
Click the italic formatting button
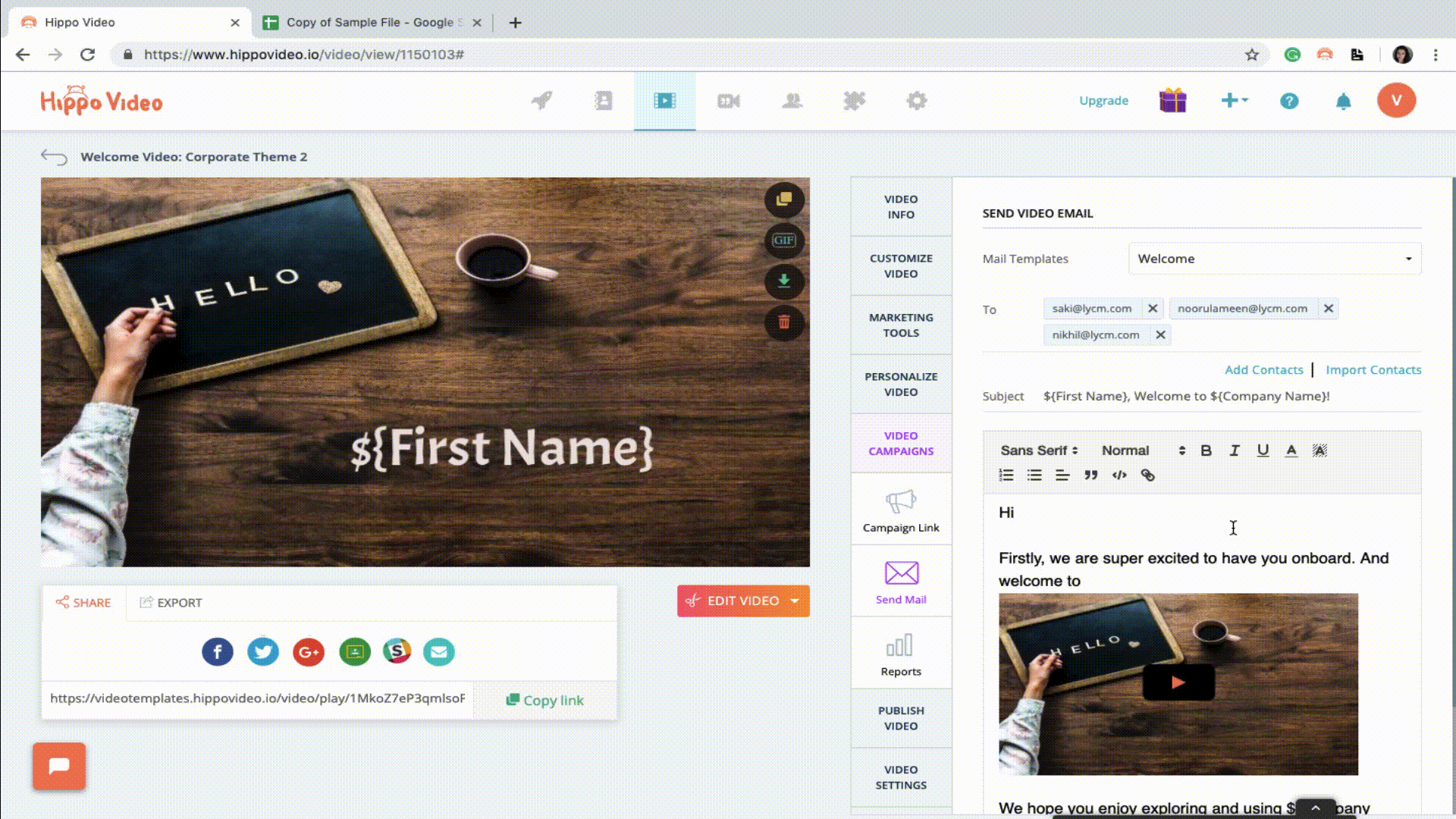(1234, 450)
